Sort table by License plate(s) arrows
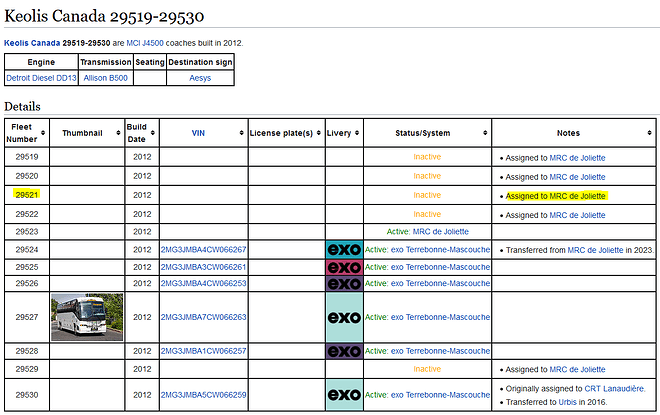 click(x=319, y=133)
